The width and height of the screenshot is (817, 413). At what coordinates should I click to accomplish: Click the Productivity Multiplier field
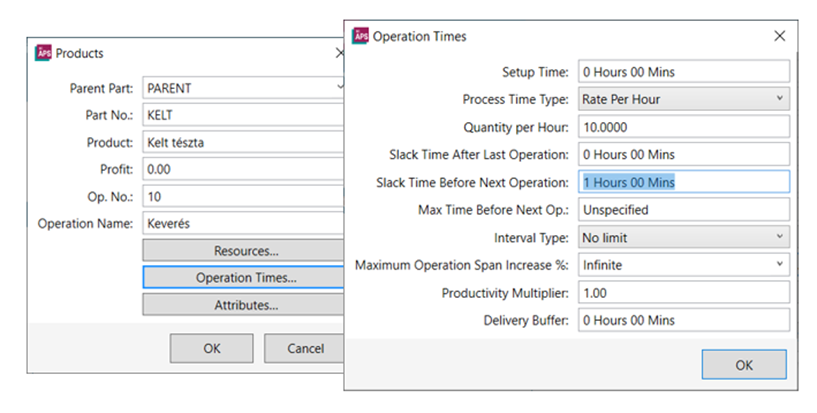[x=684, y=293]
